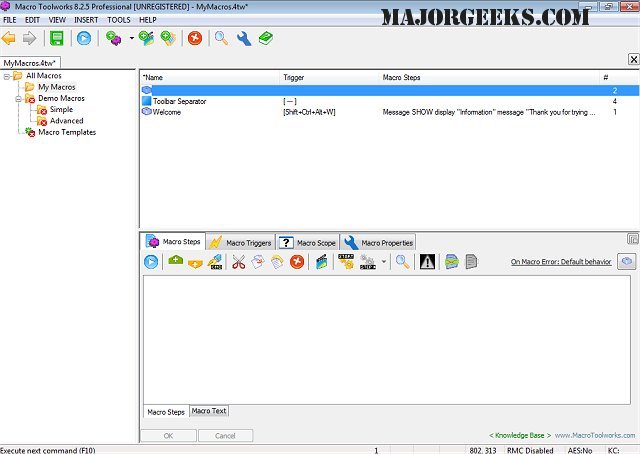Open settings with blue wrench icon
The width and height of the screenshot is (640, 454).
pyautogui.click(x=244, y=38)
